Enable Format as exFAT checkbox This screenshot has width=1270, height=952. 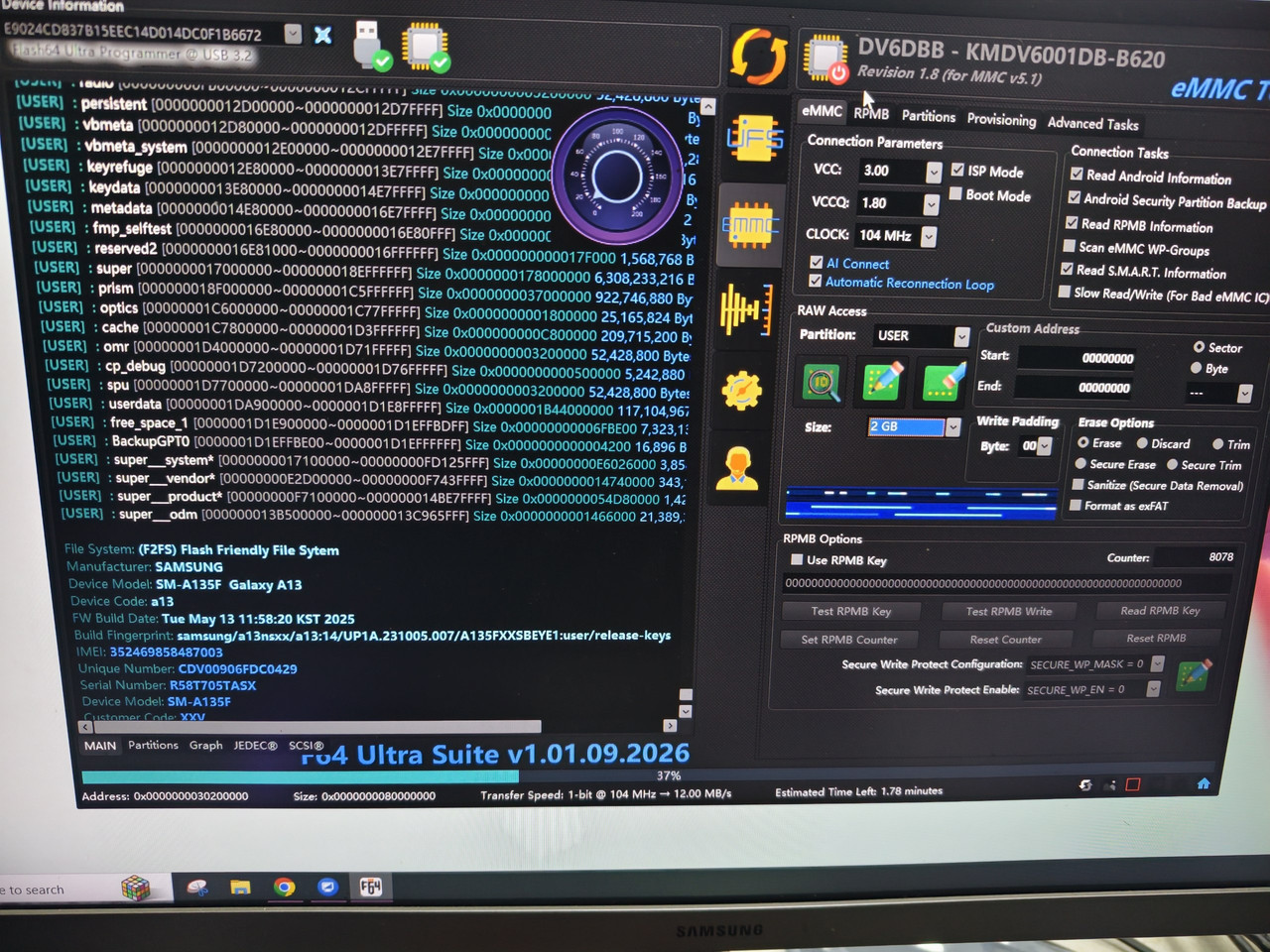pyautogui.click(x=1076, y=506)
